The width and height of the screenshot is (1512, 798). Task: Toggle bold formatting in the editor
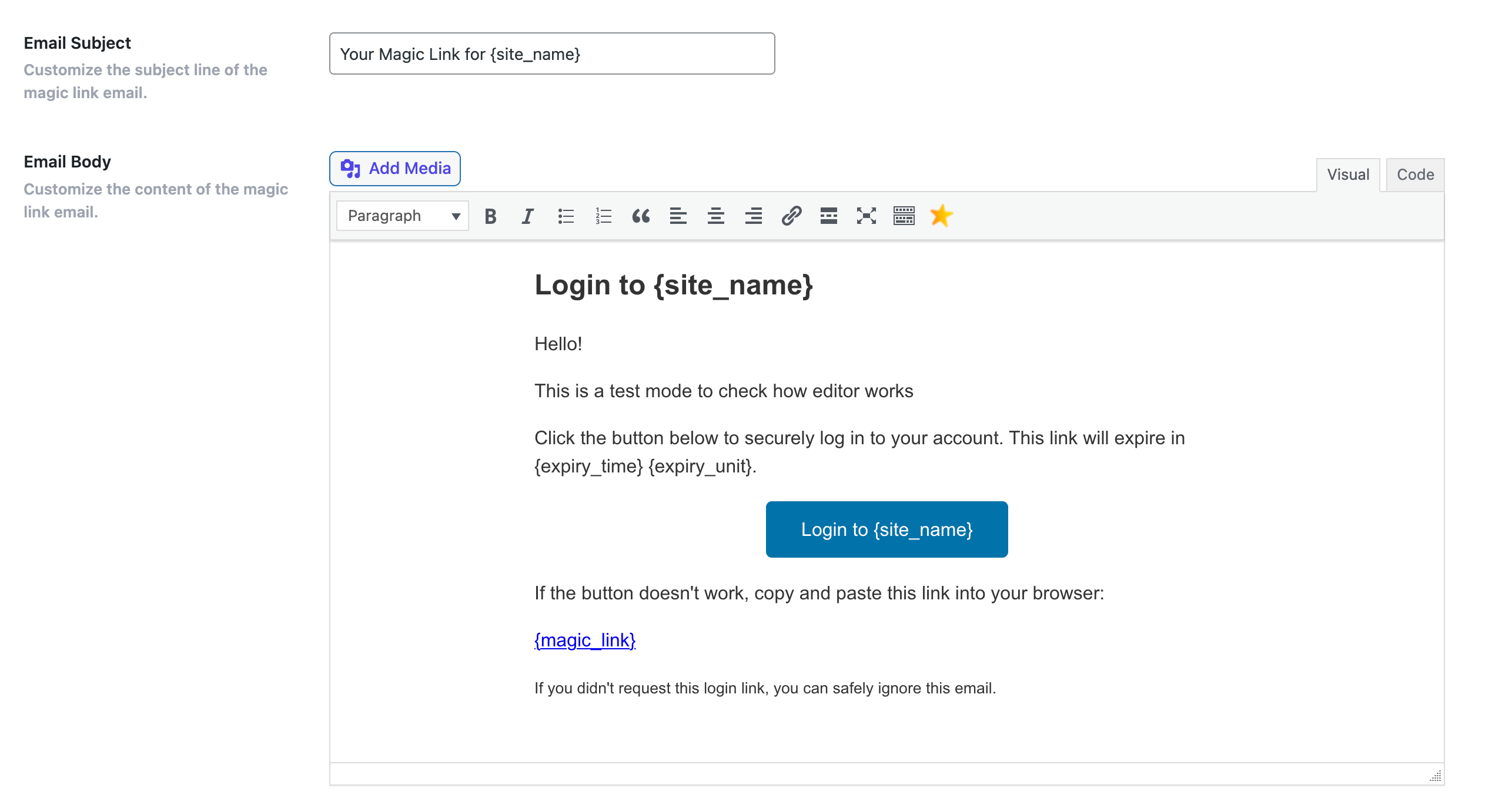(x=490, y=216)
